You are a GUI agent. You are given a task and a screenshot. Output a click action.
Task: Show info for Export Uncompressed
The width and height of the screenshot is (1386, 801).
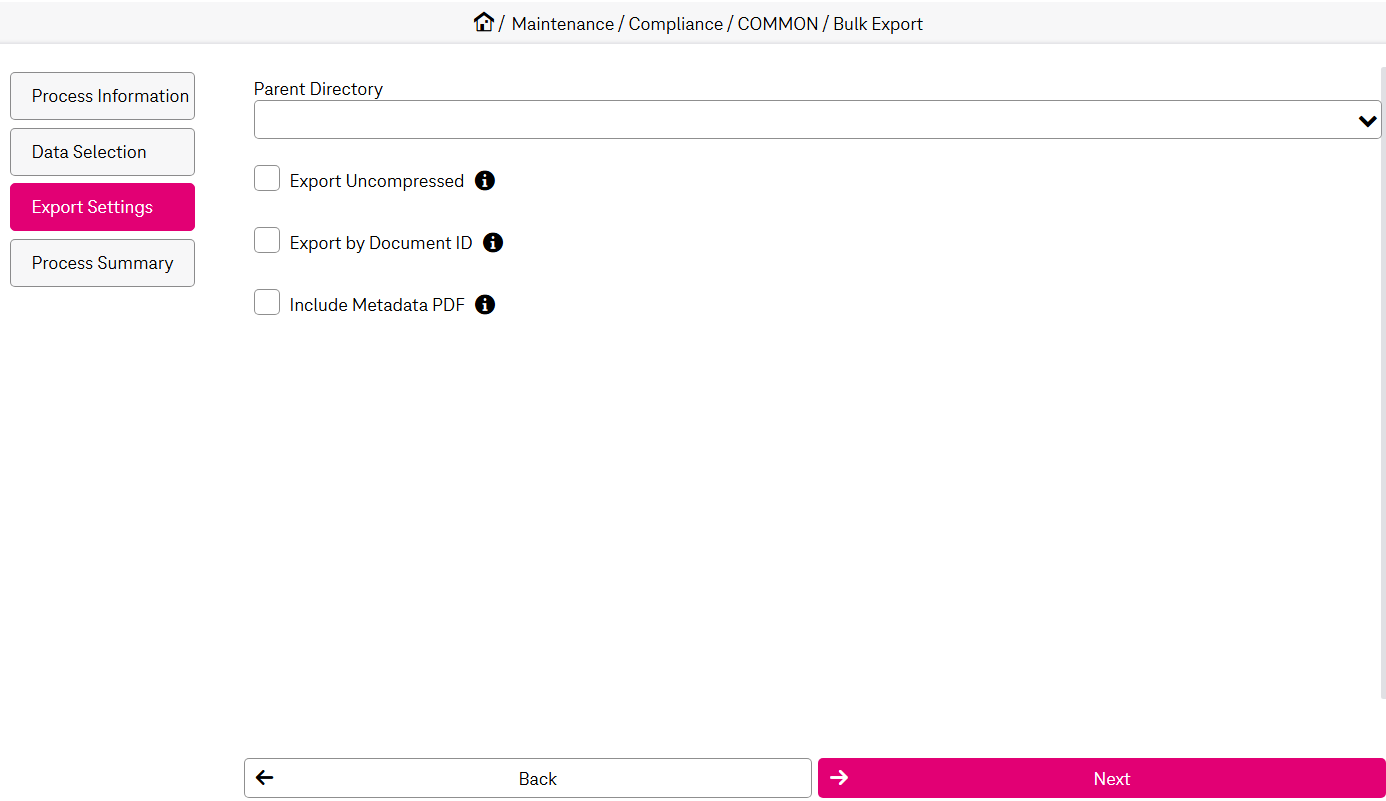pos(485,181)
